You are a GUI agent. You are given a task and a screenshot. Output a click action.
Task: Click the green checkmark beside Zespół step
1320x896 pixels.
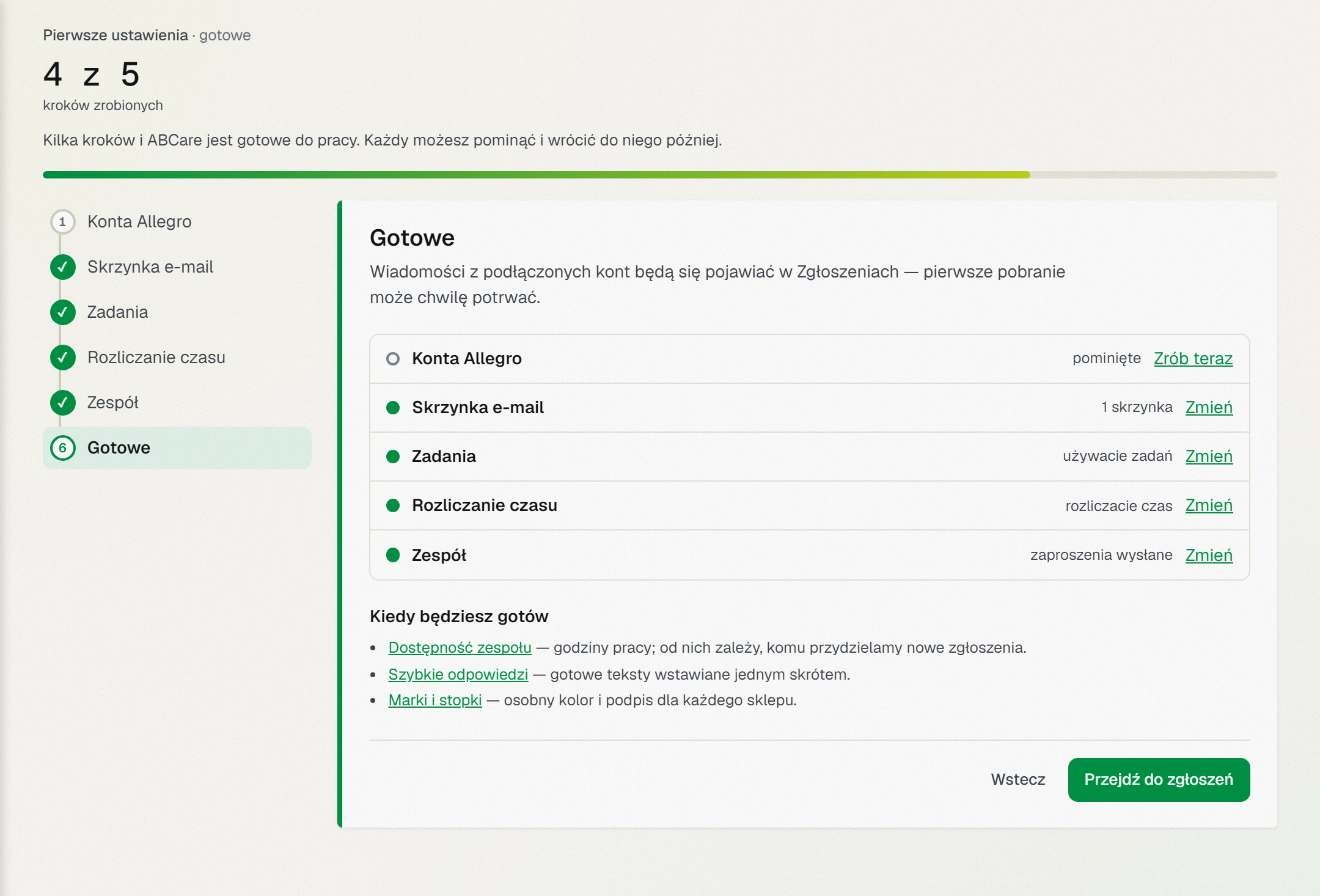click(x=62, y=403)
